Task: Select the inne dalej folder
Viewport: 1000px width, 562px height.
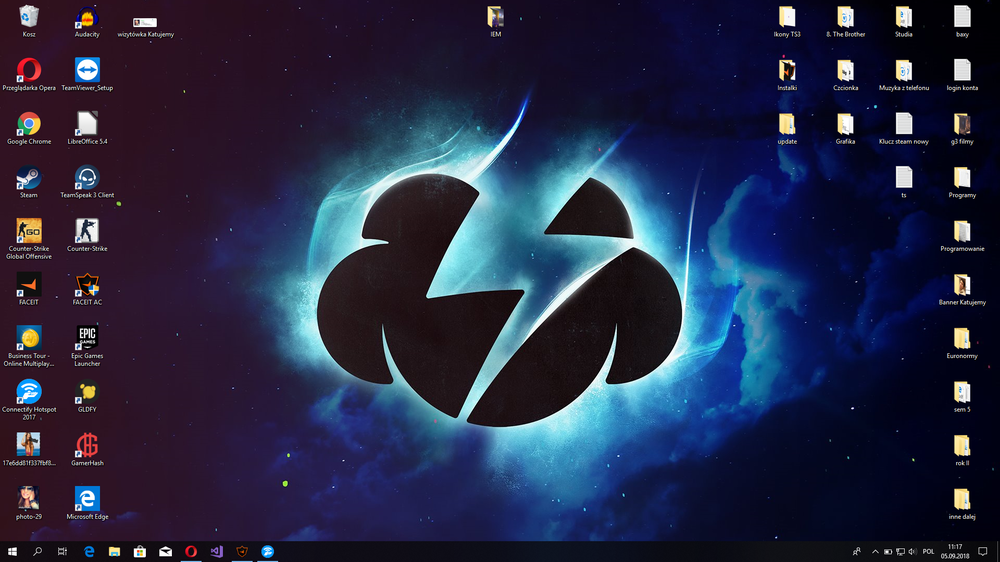Action: [962, 503]
